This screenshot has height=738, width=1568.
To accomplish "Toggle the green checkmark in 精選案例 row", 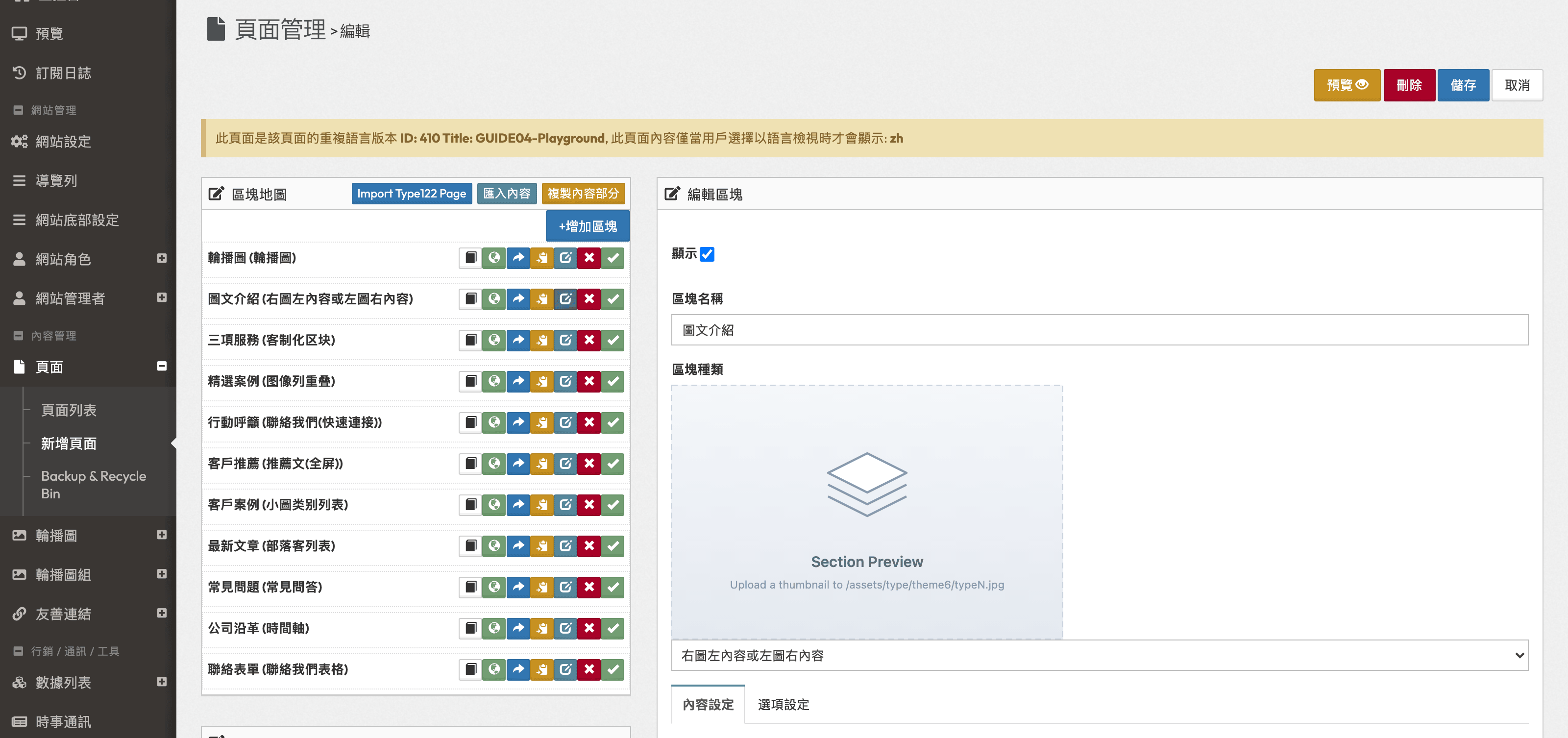I will click(613, 381).
